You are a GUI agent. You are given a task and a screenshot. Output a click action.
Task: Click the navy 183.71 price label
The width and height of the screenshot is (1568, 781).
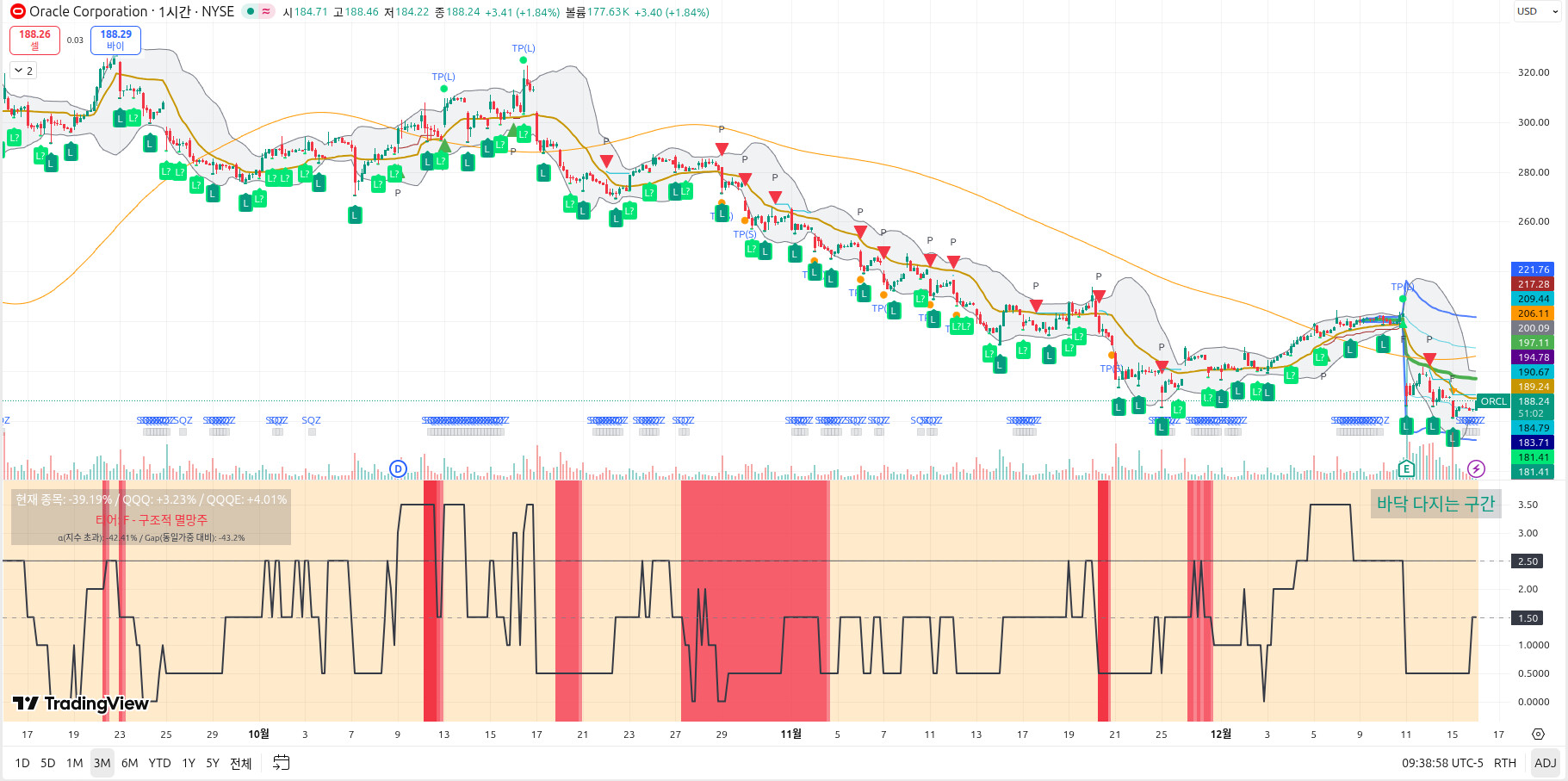coord(1533,443)
